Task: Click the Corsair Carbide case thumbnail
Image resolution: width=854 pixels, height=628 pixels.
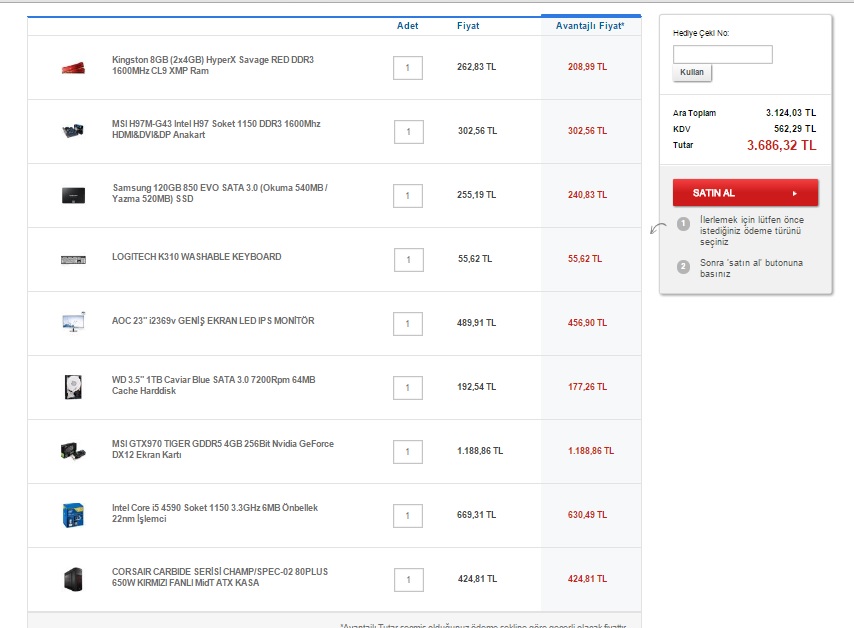Action: (x=73, y=579)
